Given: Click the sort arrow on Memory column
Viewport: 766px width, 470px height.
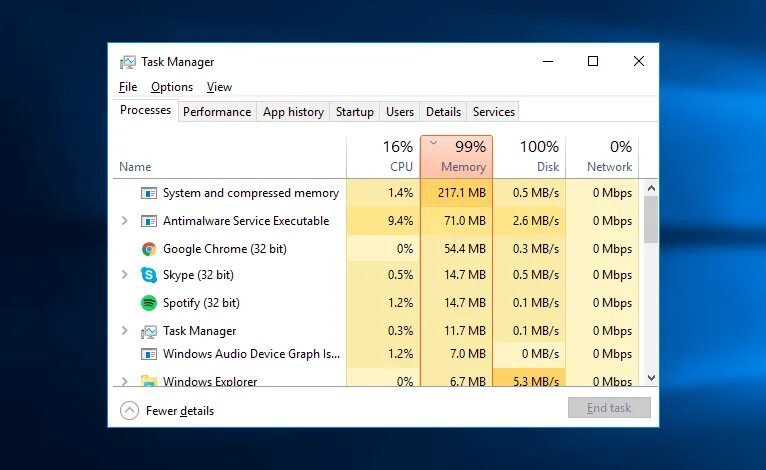Looking at the screenshot, I should 433,143.
